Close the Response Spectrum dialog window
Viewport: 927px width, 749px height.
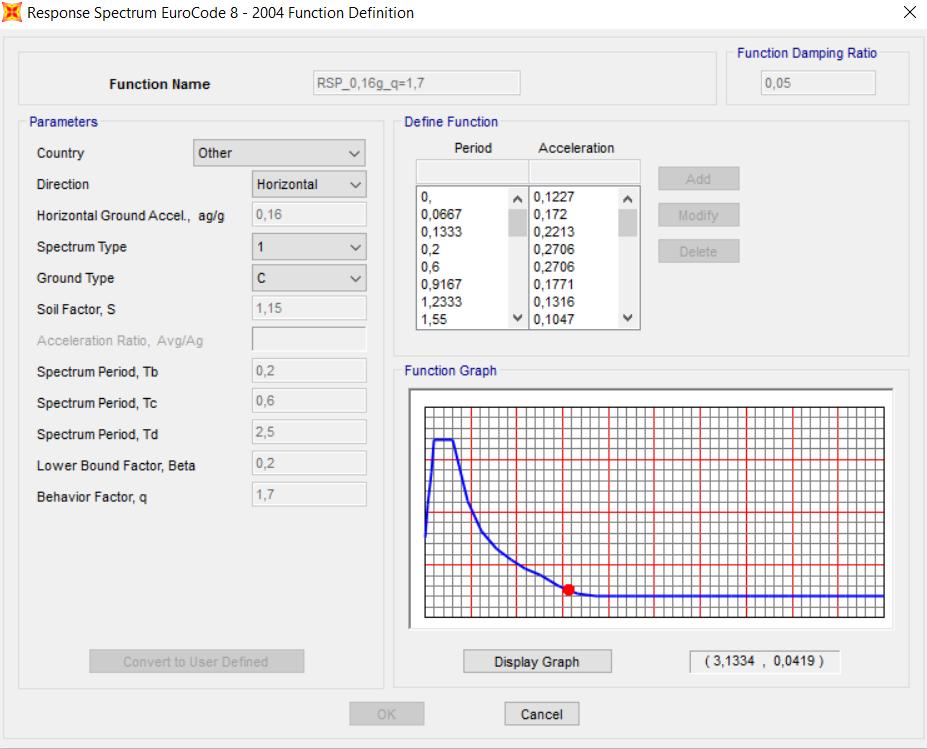(909, 12)
